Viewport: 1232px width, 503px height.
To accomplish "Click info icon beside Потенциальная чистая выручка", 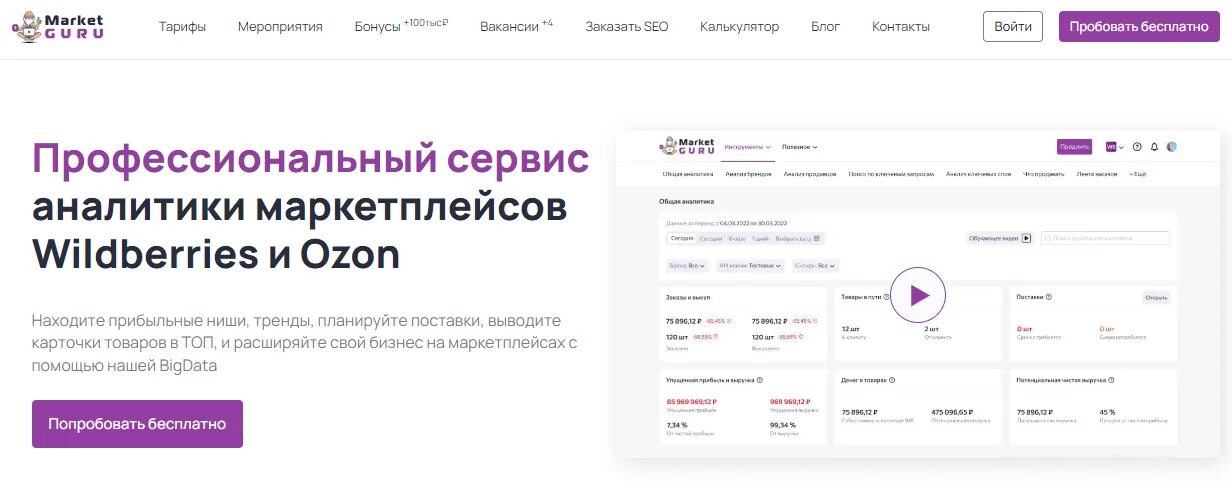I will click(1111, 380).
